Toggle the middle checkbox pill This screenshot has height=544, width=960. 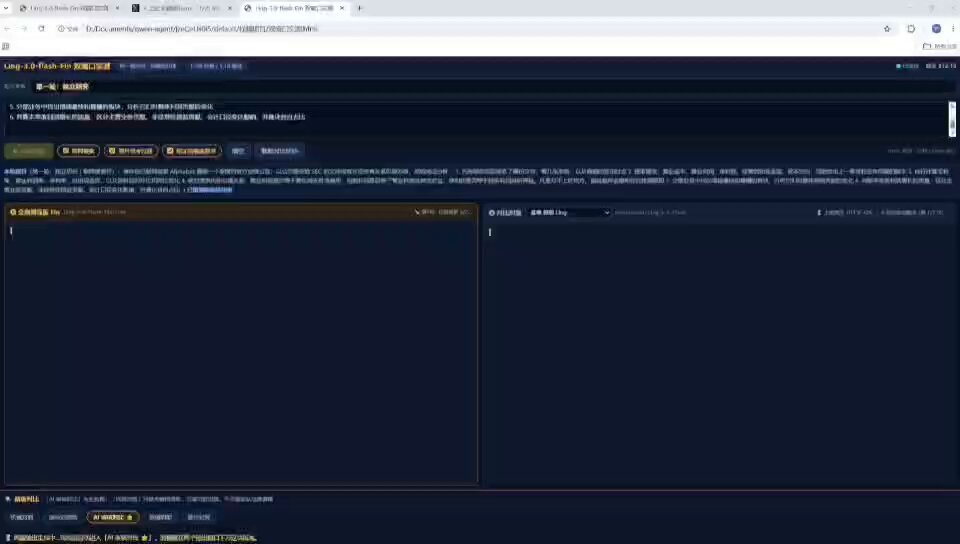pyautogui.click(x=131, y=151)
